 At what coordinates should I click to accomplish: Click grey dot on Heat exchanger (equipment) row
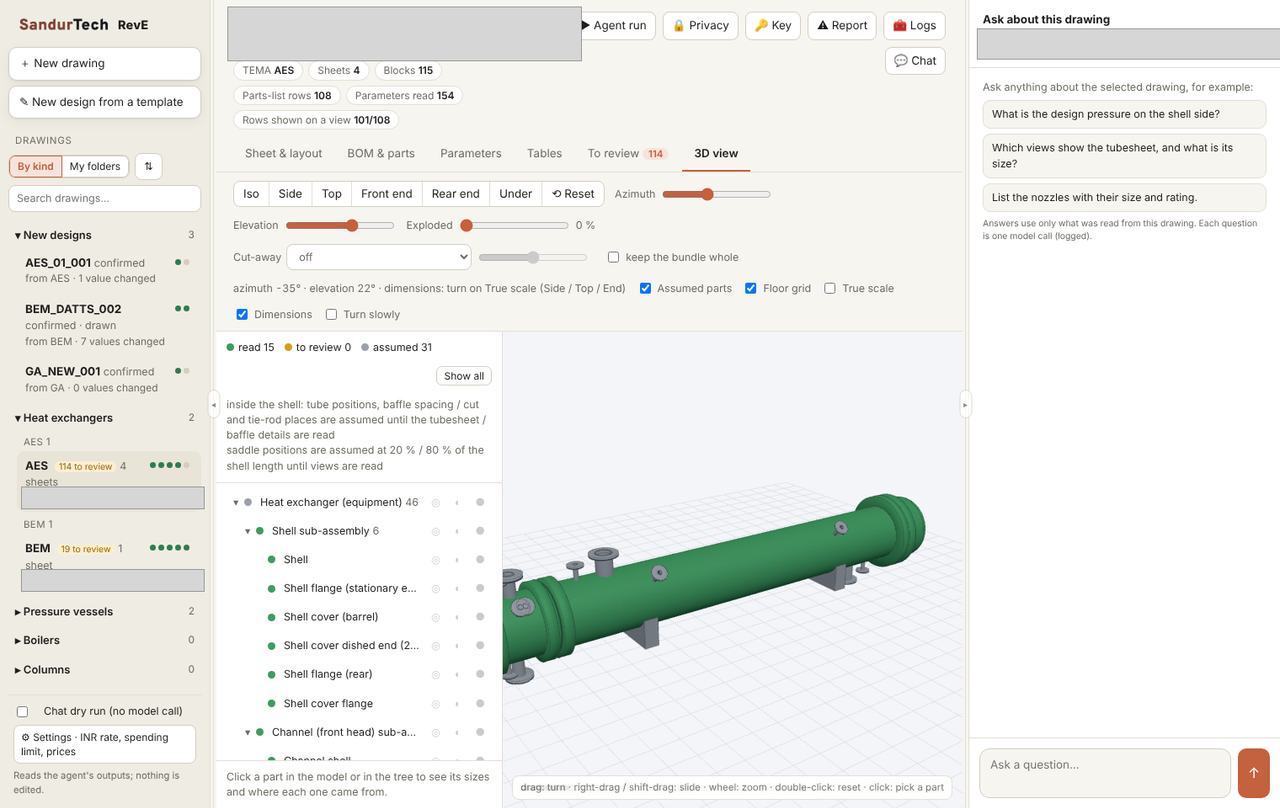[480, 502]
